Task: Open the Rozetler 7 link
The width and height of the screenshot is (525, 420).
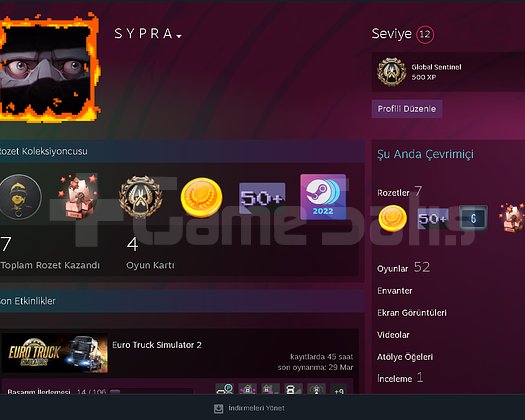Action: [x=399, y=192]
